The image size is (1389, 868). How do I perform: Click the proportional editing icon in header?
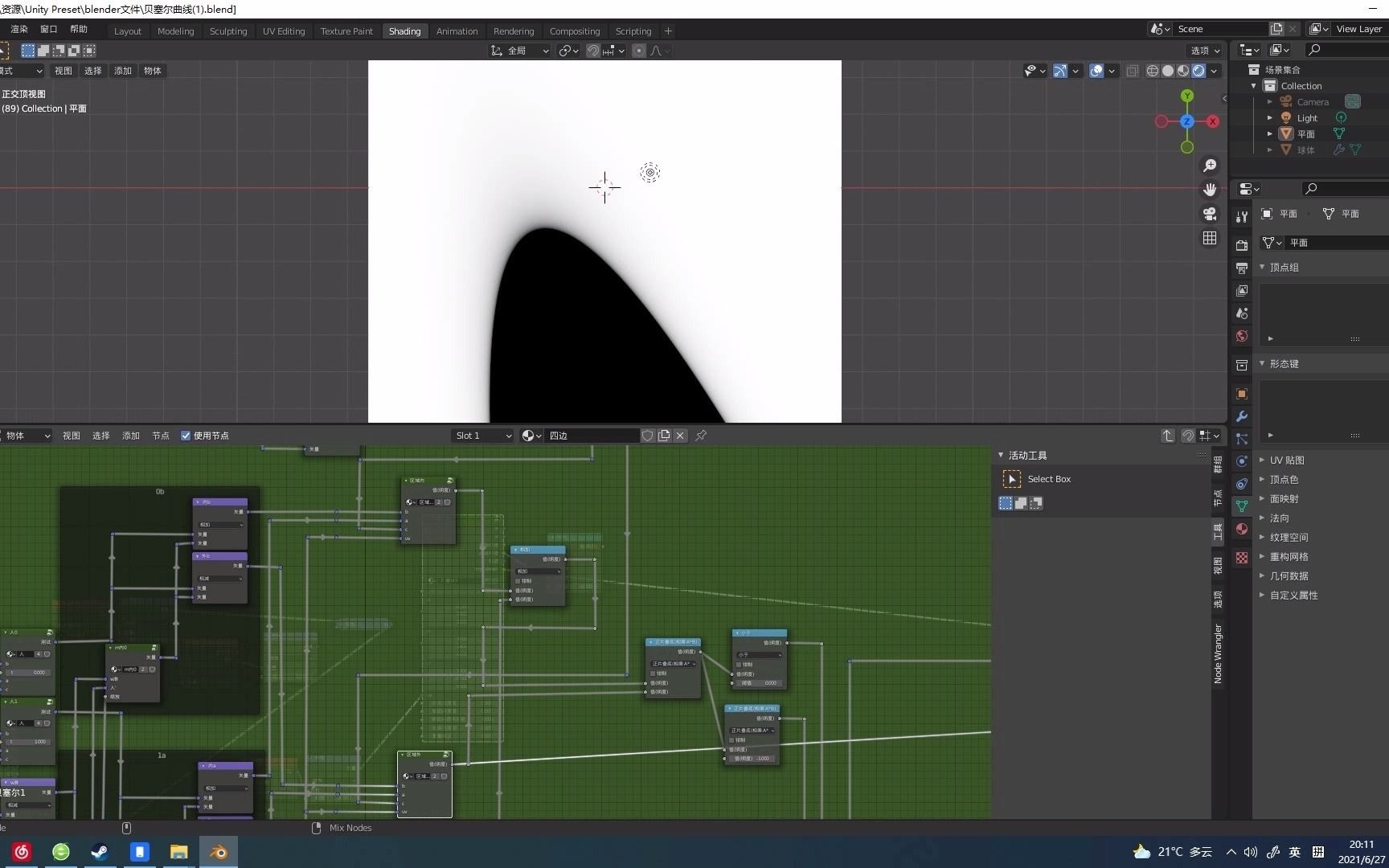[x=639, y=50]
